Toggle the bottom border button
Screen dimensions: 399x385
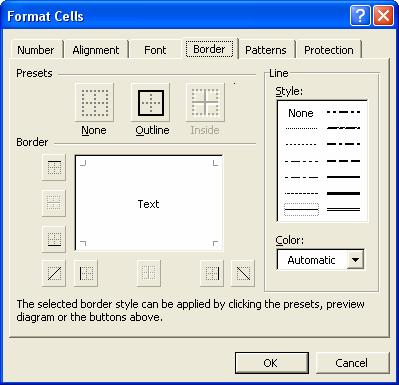coord(54,239)
